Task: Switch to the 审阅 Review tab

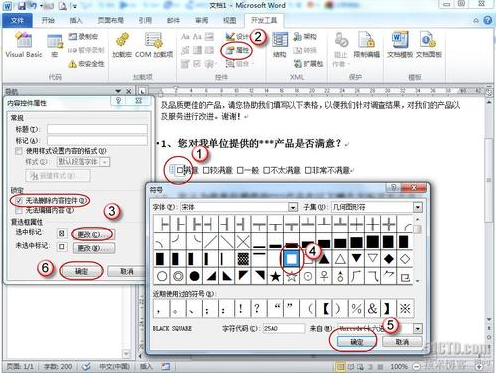Action: tap(201, 20)
